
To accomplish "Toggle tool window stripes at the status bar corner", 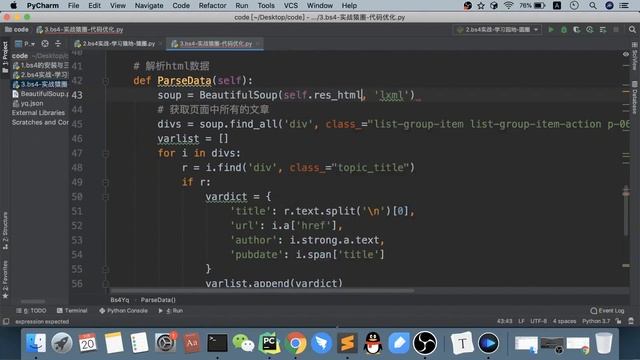I will [x=6, y=322].
